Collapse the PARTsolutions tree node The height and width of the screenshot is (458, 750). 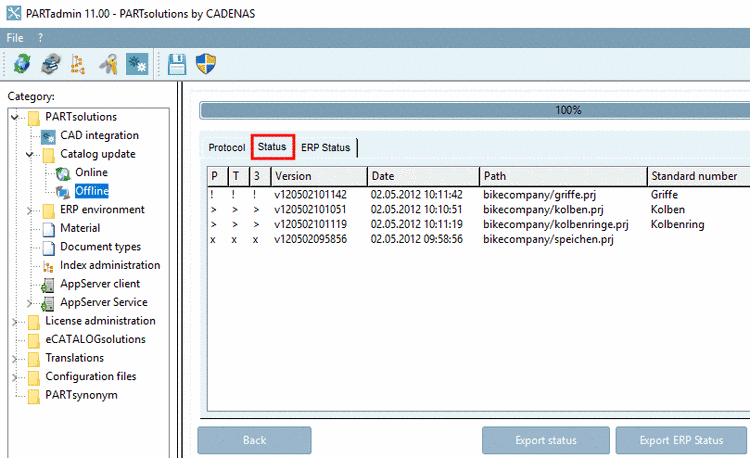pos(15,117)
